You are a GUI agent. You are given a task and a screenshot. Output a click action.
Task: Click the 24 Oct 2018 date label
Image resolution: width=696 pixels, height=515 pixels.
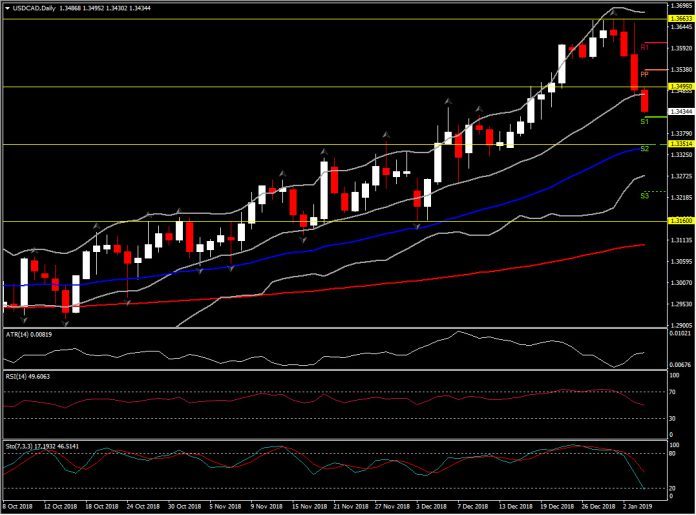143,506
